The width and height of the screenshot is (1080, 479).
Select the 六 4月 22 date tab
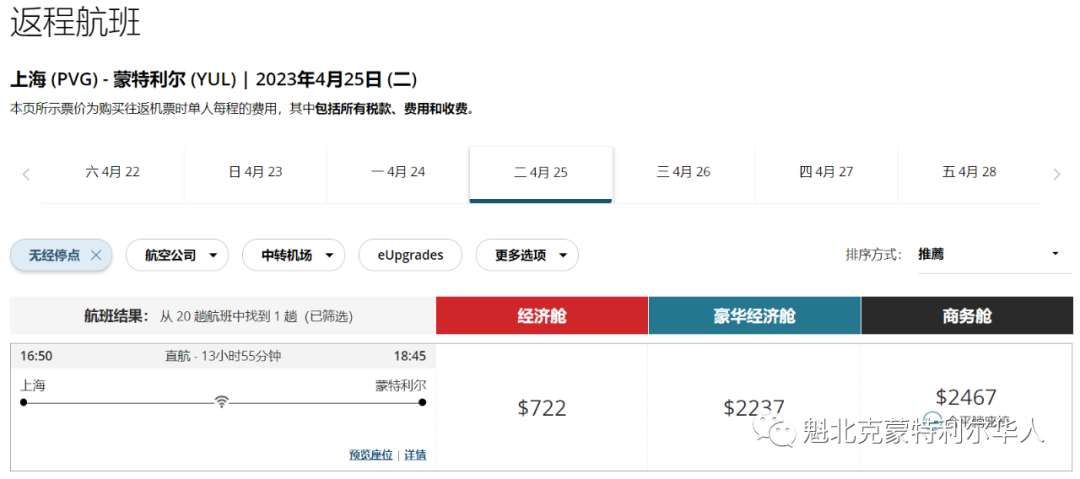pyautogui.click(x=113, y=172)
